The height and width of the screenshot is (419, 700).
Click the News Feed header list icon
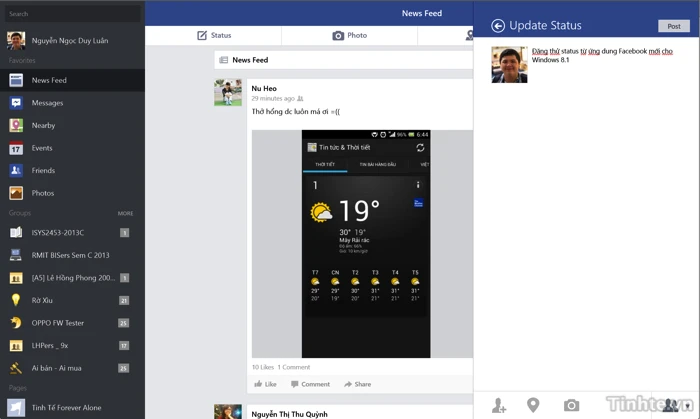224,60
